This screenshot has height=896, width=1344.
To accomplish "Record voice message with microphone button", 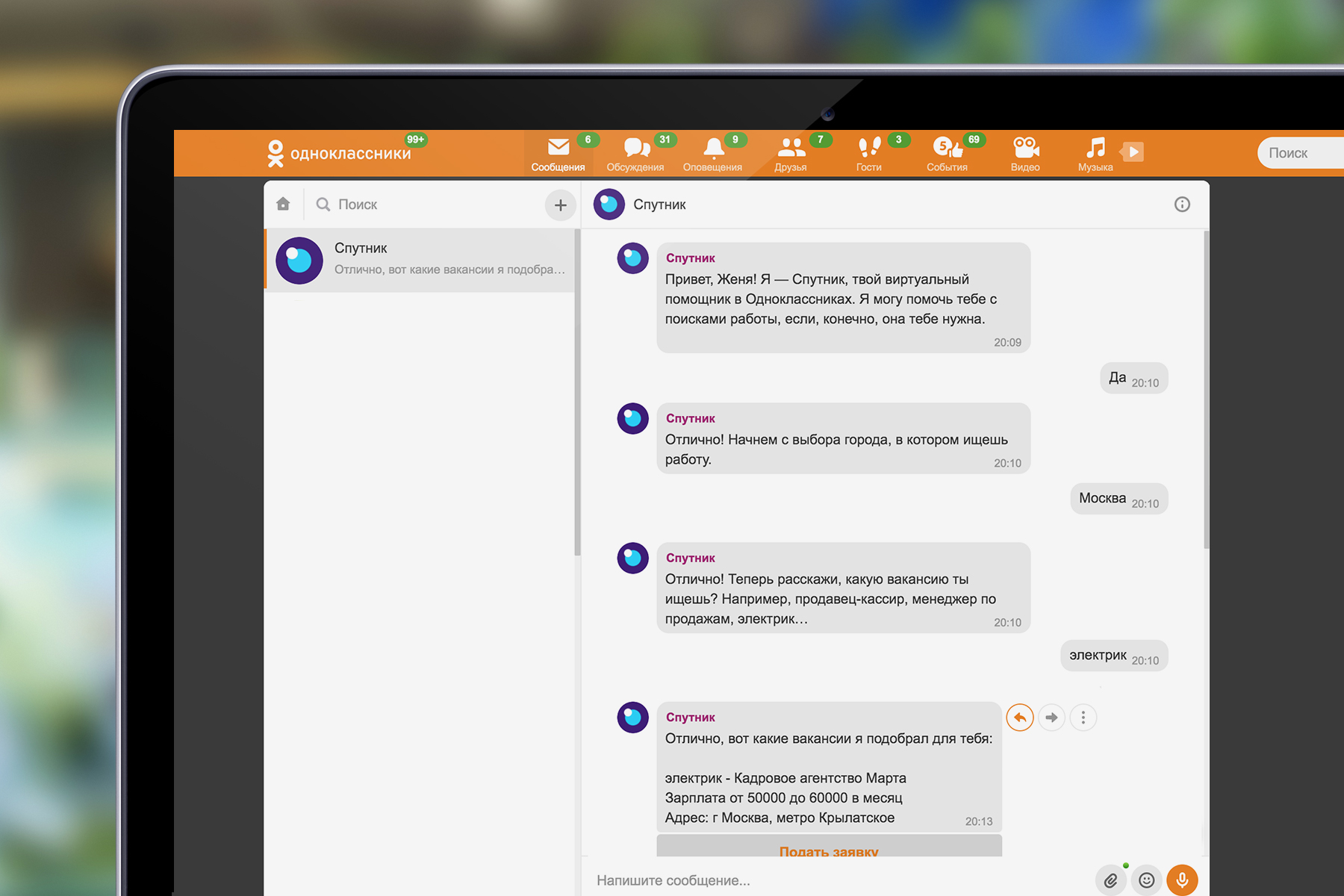I will (x=1183, y=880).
